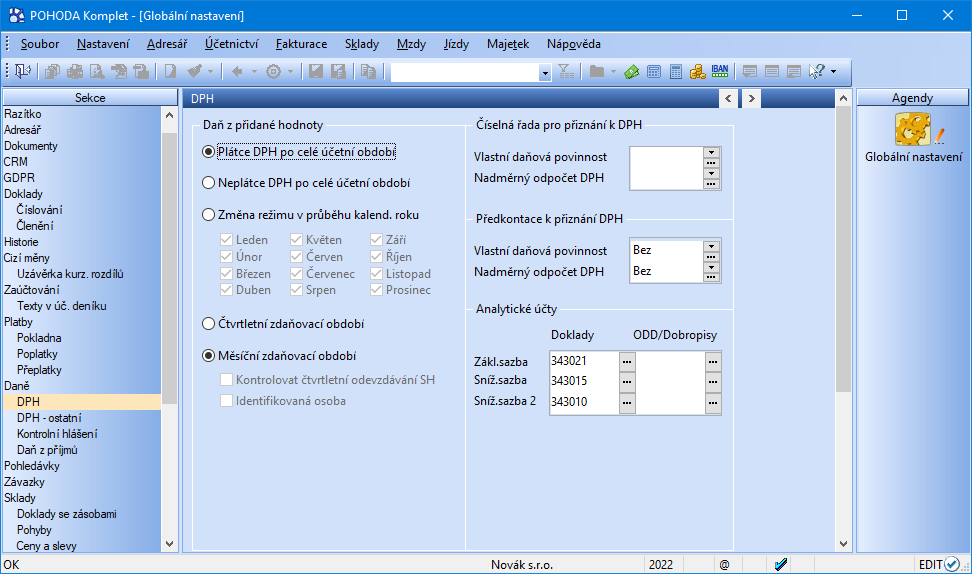Click the IBAN toolbar icon
Screen dimensions: 972x574
[x=720, y=71]
